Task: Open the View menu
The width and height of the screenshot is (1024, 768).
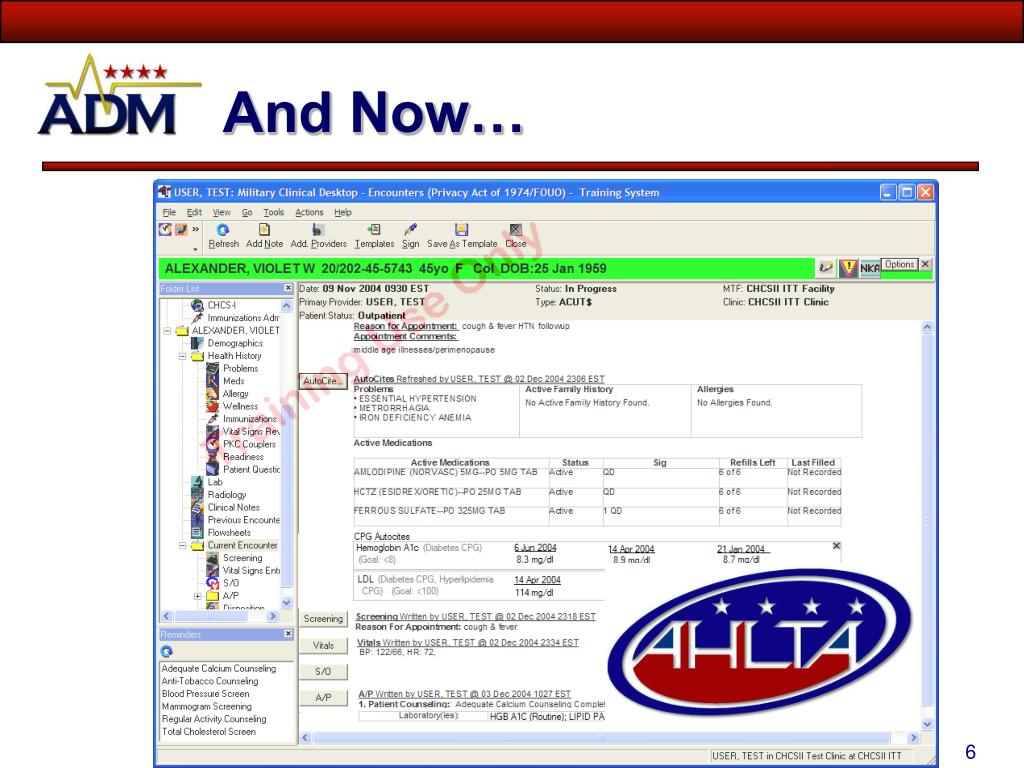Action: click(x=221, y=212)
